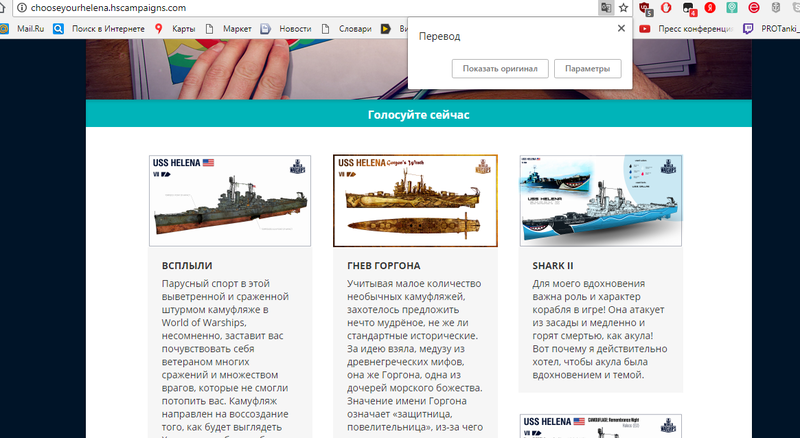Open Пресс конференция YouTube bookmark
Viewport: 800px width, 438px height.
pos(686,29)
